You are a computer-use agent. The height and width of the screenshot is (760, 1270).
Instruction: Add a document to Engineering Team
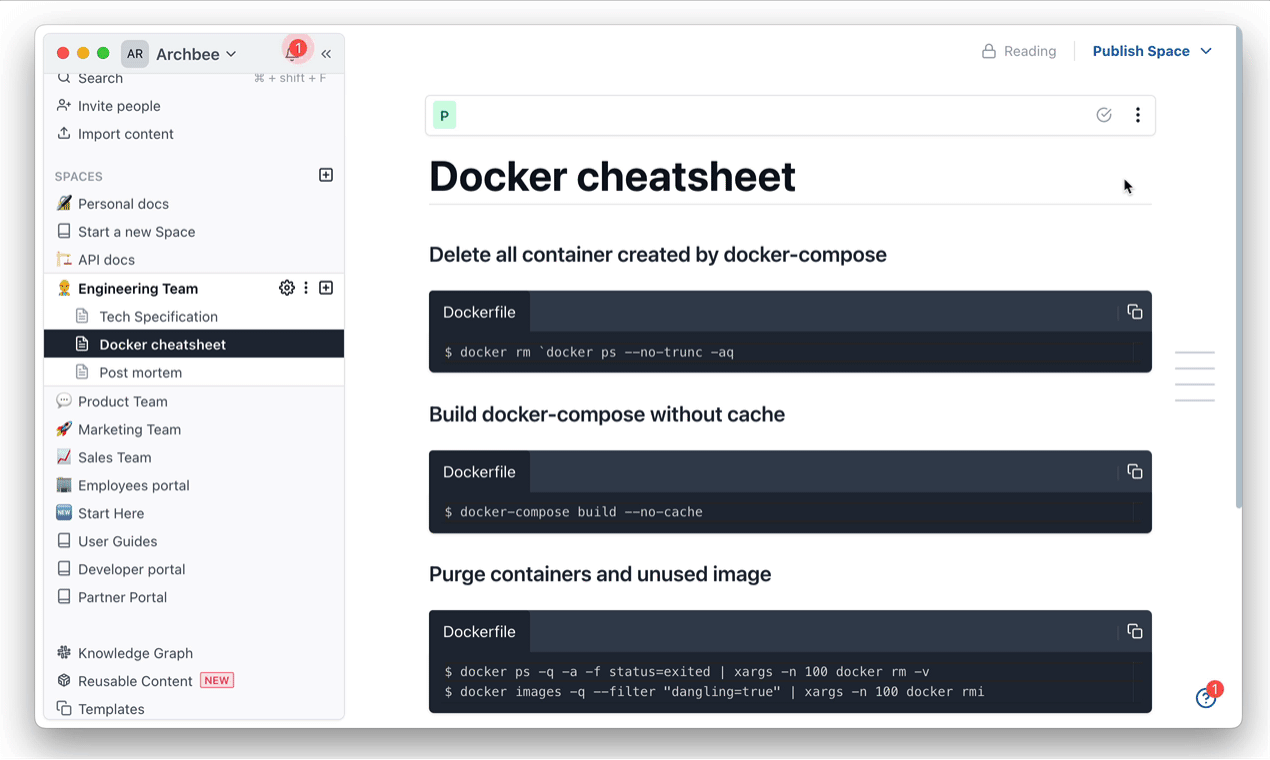(326, 288)
